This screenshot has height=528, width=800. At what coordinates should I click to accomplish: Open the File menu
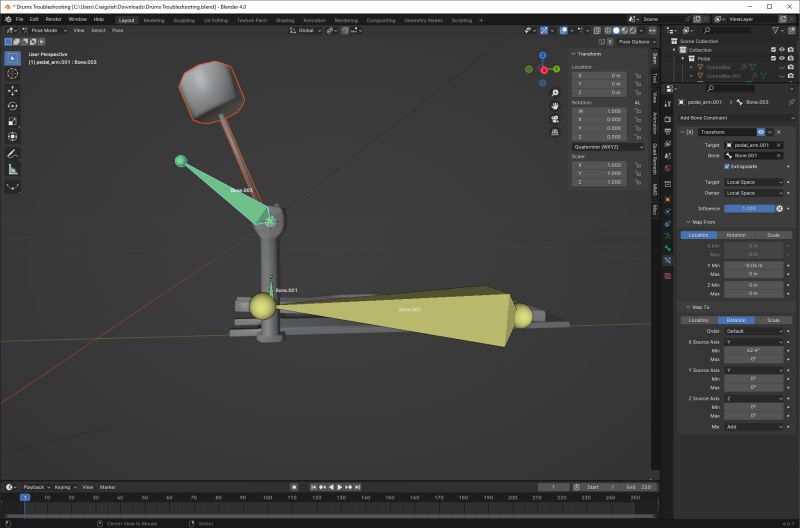(19, 19)
